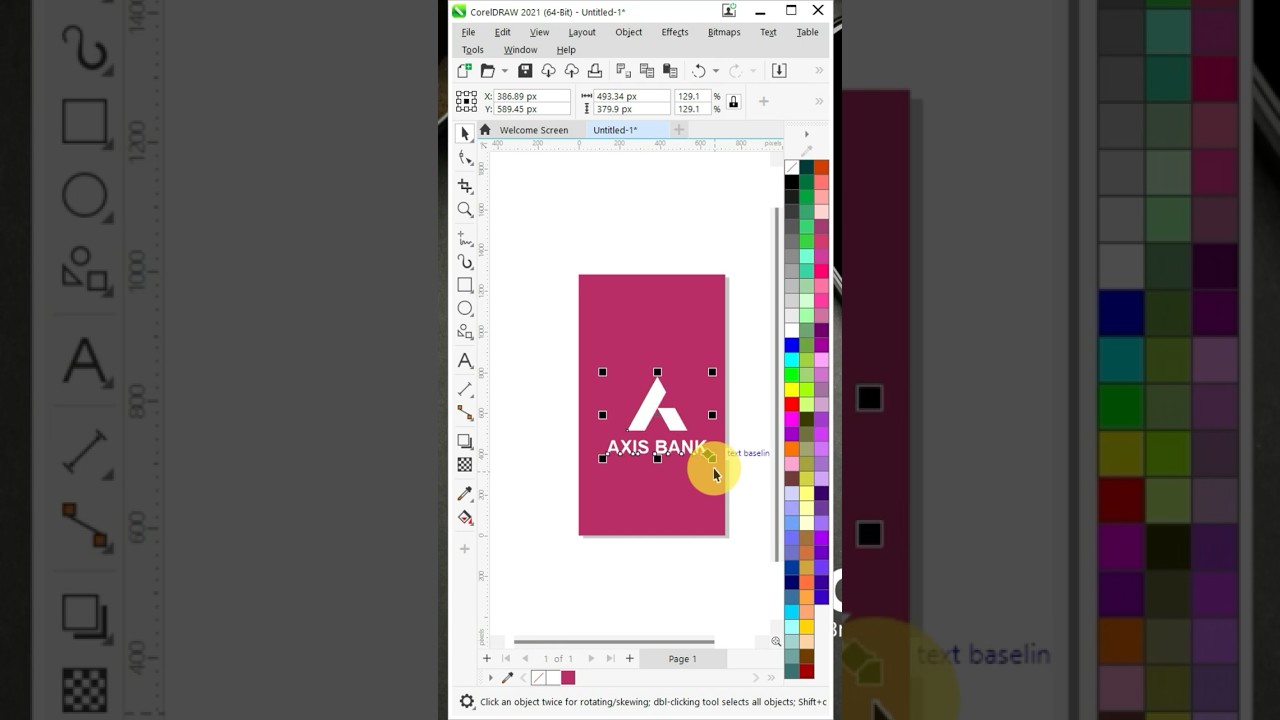Click the Copy icon in toolbar
The image size is (1280, 720).
(646, 71)
